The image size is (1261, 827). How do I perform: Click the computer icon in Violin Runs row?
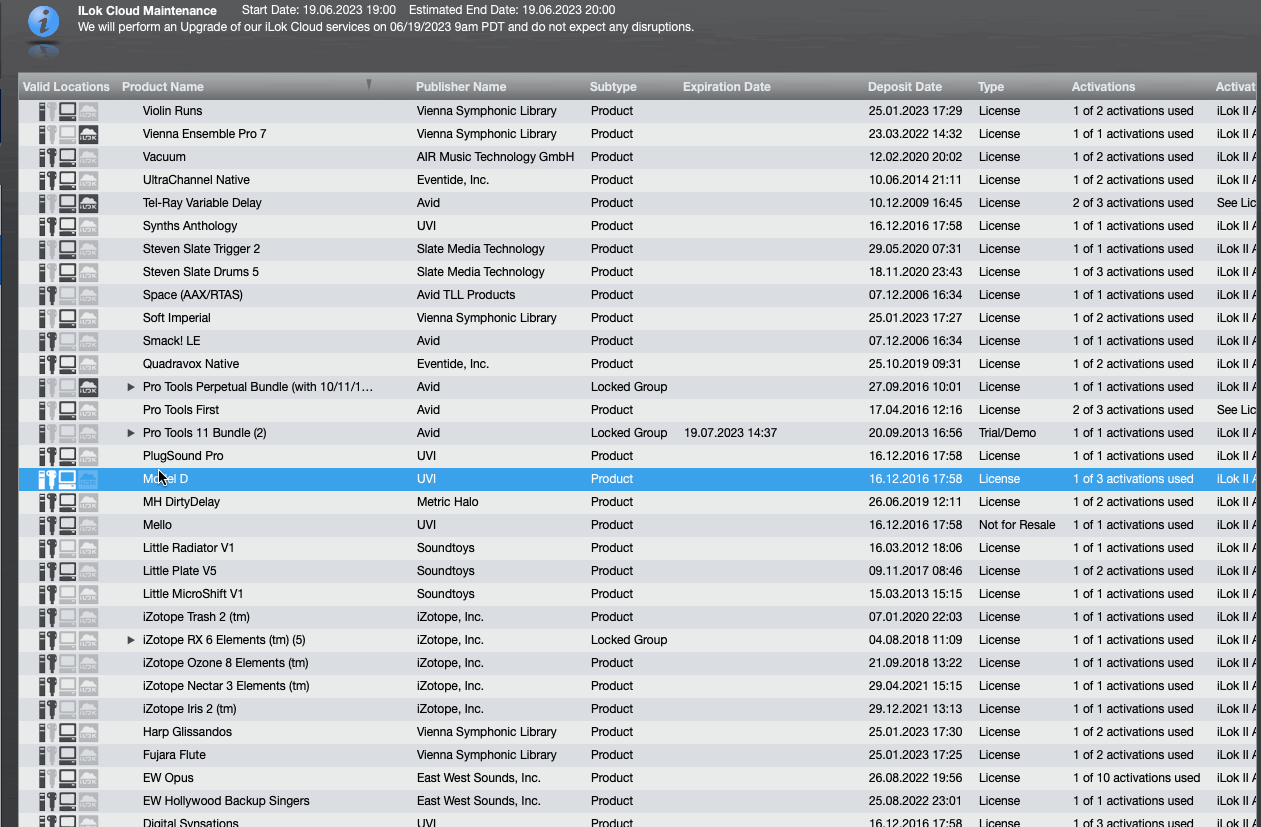tap(68, 111)
